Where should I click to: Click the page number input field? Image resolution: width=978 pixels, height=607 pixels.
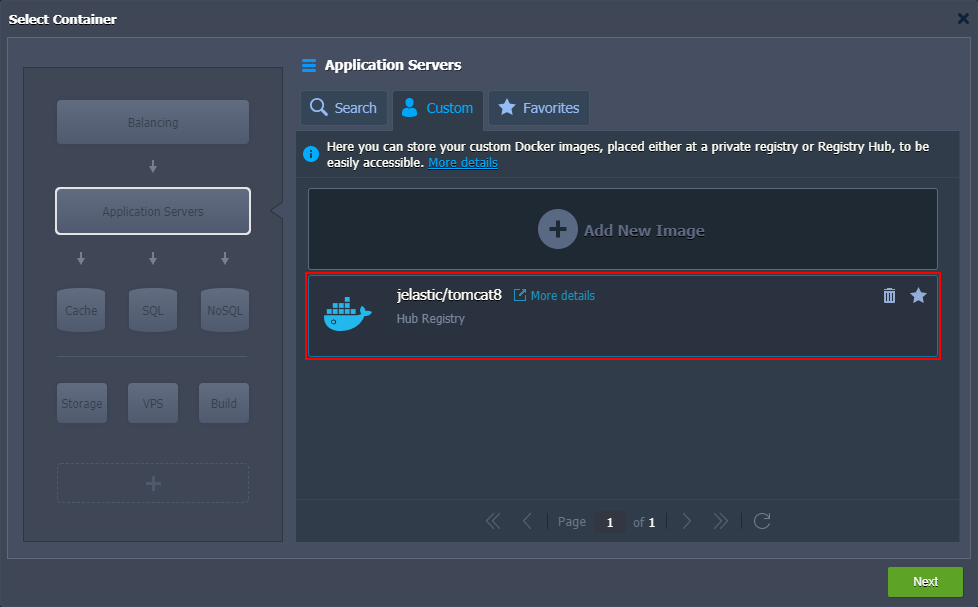coord(610,522)
